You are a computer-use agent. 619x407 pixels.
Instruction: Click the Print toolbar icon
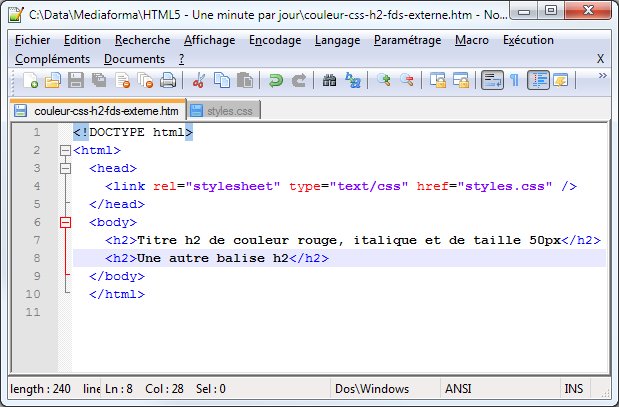168,81
